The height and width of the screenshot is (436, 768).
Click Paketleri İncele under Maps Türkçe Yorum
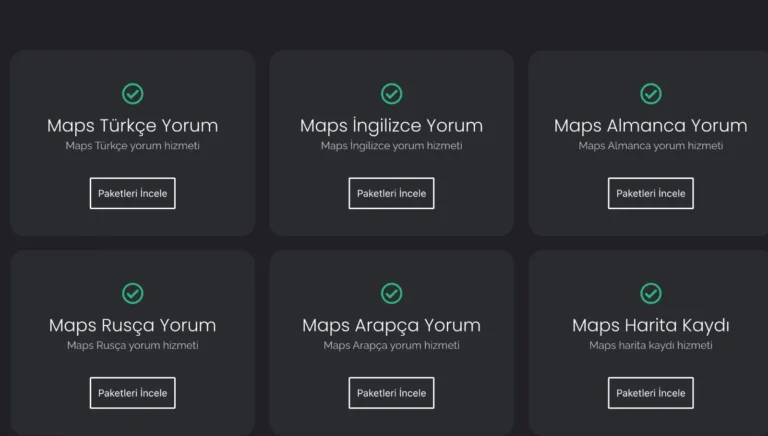[x=132, y=193]
